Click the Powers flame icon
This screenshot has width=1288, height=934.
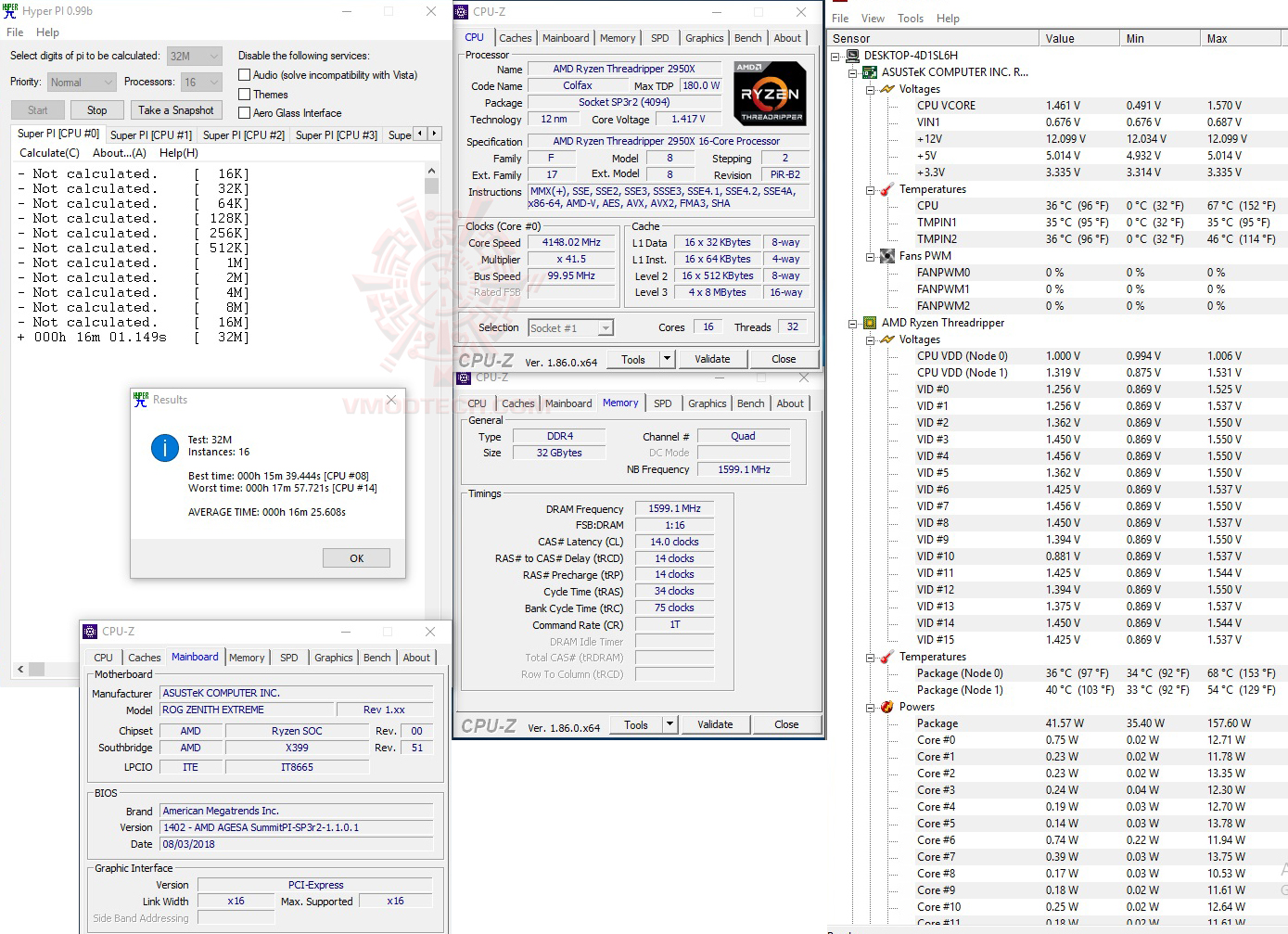point(886,707)
